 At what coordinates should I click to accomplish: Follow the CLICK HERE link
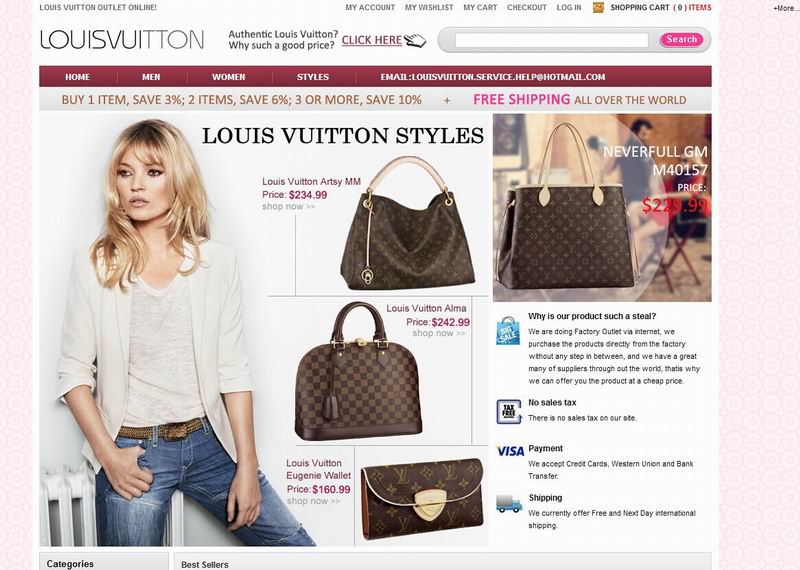(372, 40)
